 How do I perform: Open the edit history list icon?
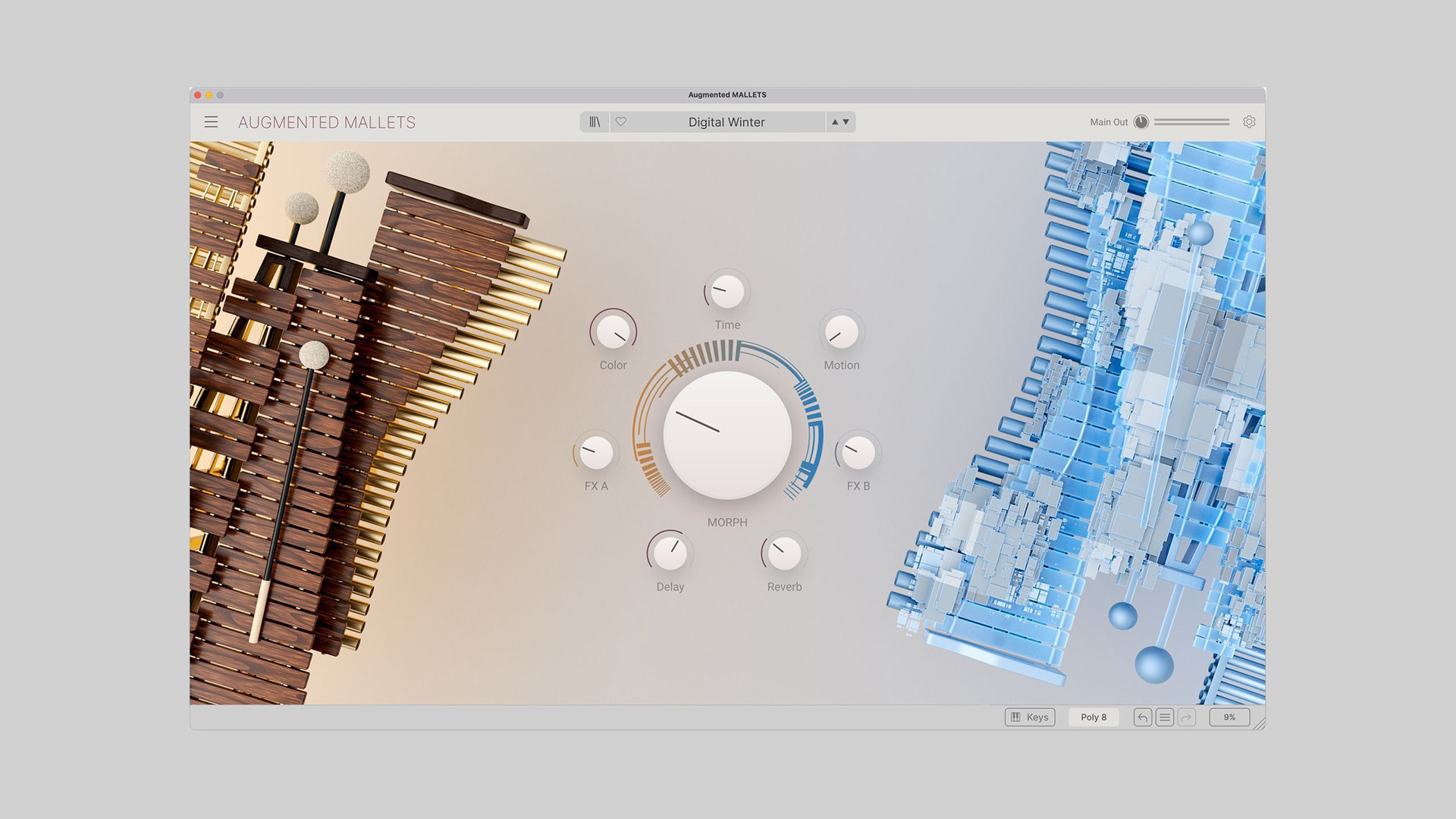coord(1165,717)
